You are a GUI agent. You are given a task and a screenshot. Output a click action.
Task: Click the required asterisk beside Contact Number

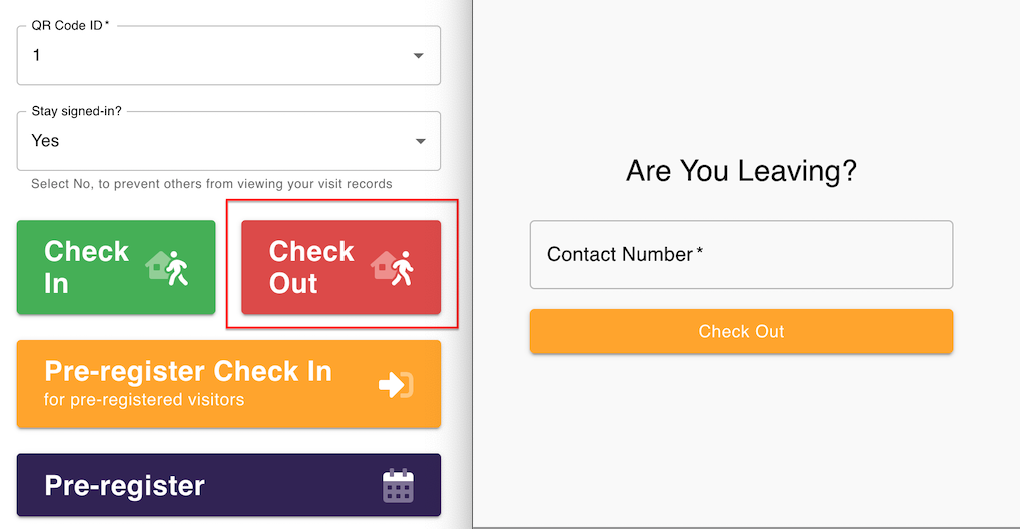click(700, 253)
